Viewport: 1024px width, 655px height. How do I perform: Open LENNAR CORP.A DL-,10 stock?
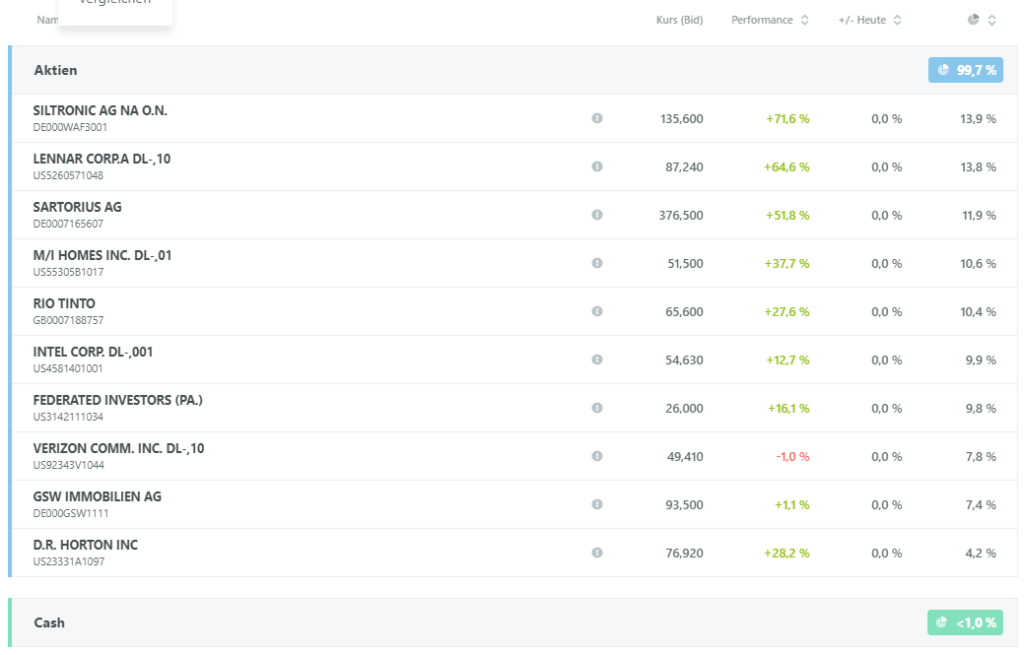tap(102, 159)
